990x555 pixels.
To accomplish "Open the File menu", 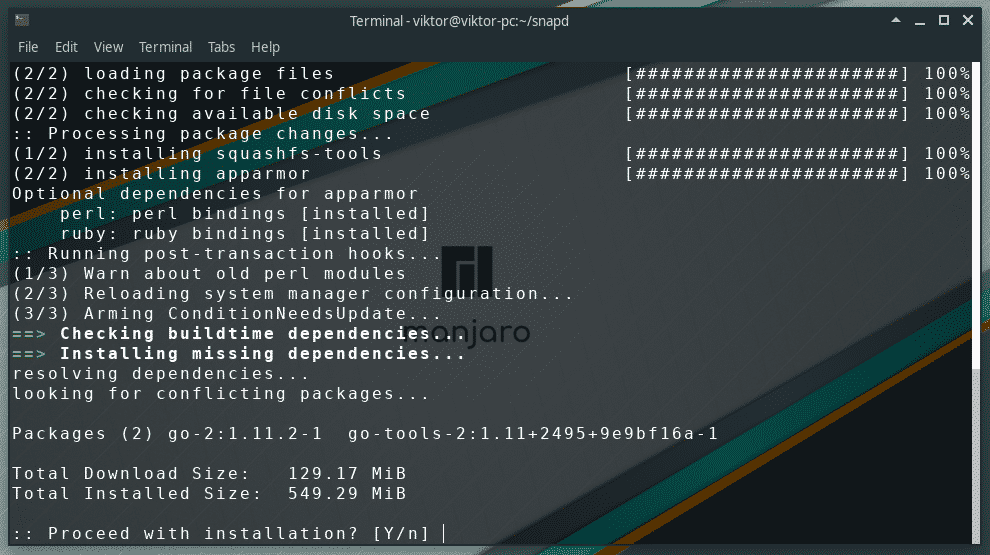I will click(28, 47).
